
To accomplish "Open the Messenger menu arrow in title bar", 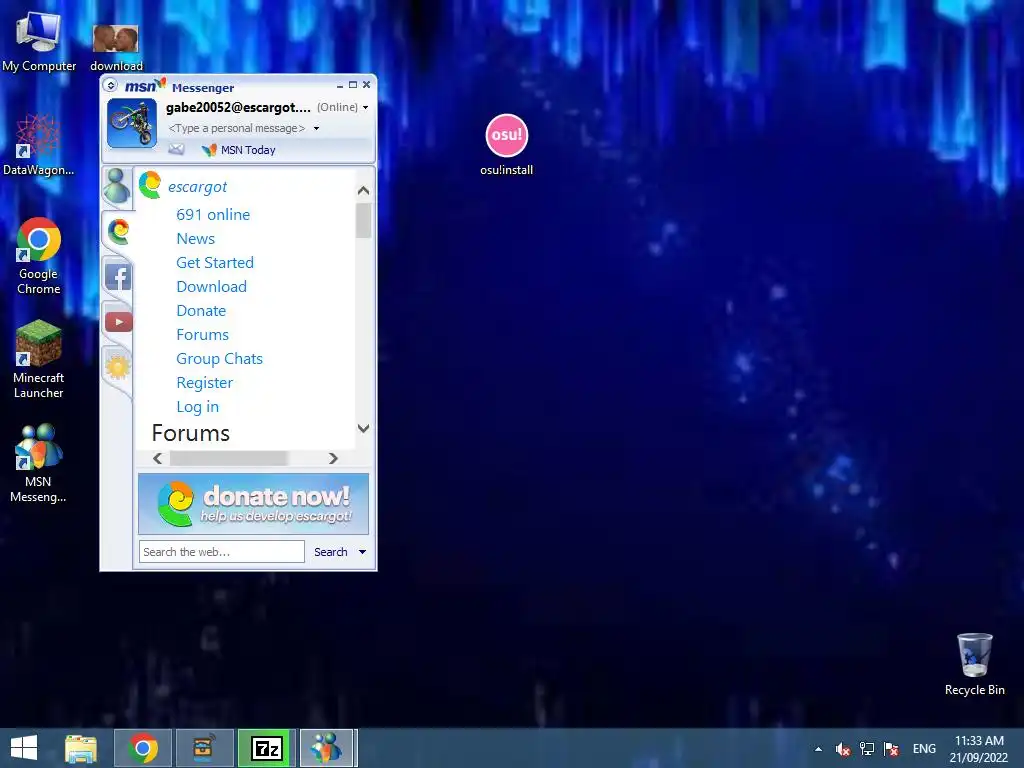I will (x=110, y=86).
